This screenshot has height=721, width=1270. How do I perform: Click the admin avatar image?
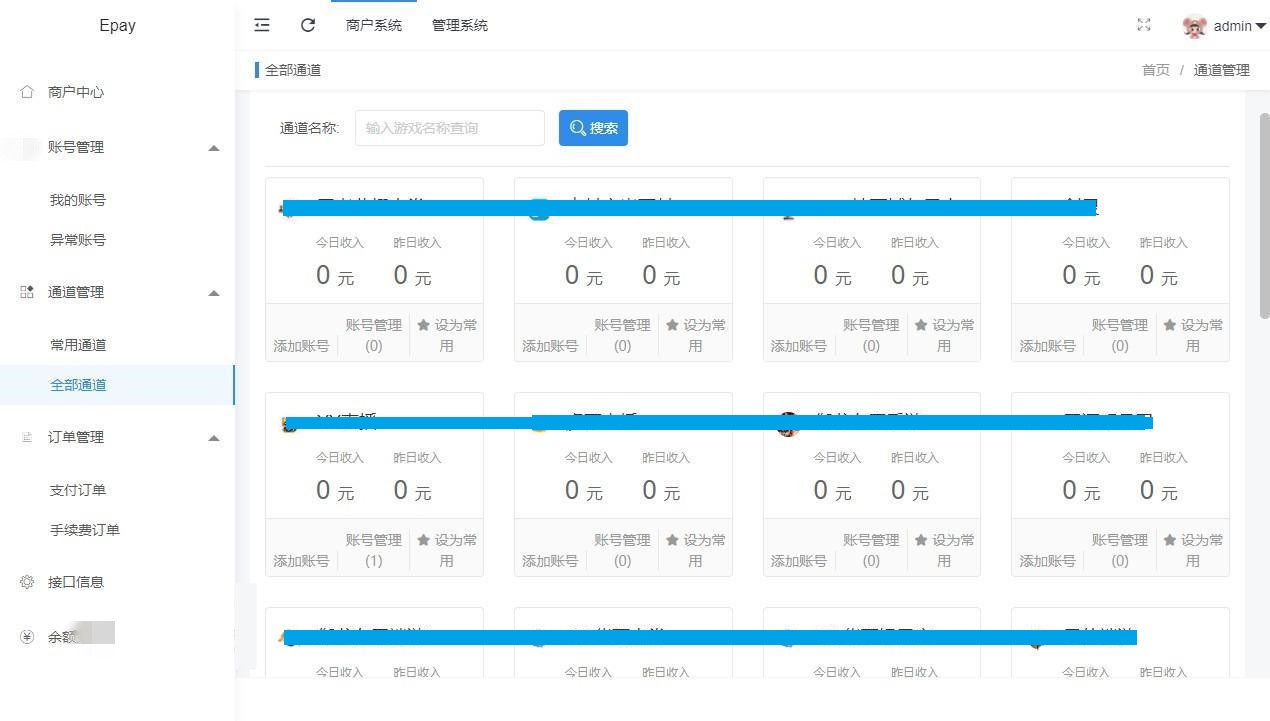coord(1194,26)
